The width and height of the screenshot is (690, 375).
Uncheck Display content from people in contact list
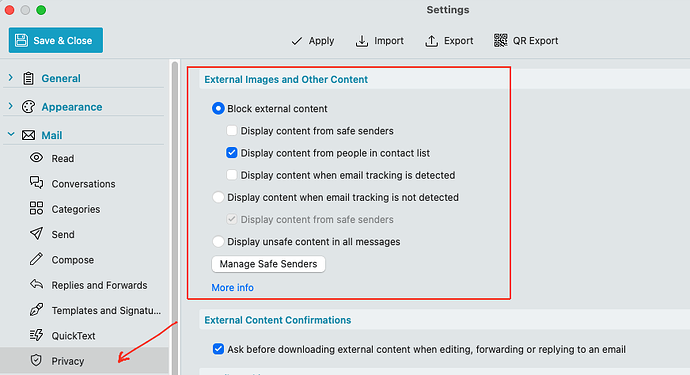(231, 153)
